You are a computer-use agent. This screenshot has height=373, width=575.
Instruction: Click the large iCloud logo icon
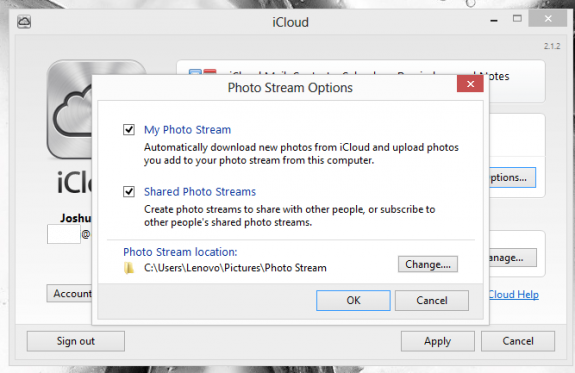click(70, 109)
